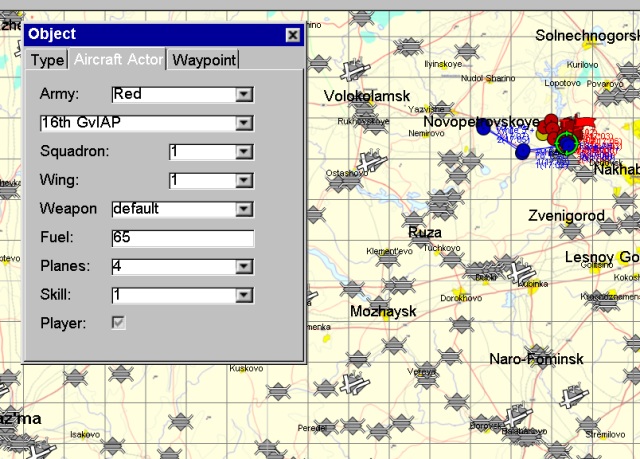Select the blue waypoint left of Novopetrovskoye cluster
640x459 pixels.
484,127
